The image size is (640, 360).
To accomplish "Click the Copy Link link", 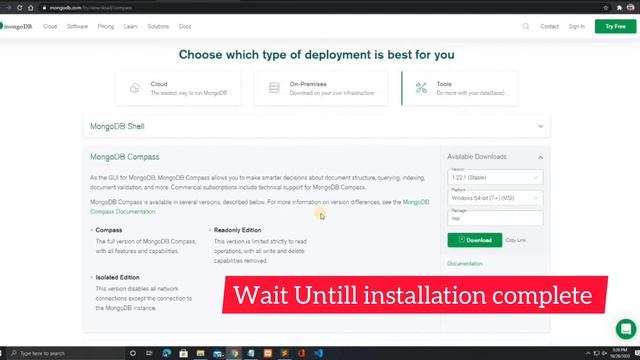I will point(516,240).
